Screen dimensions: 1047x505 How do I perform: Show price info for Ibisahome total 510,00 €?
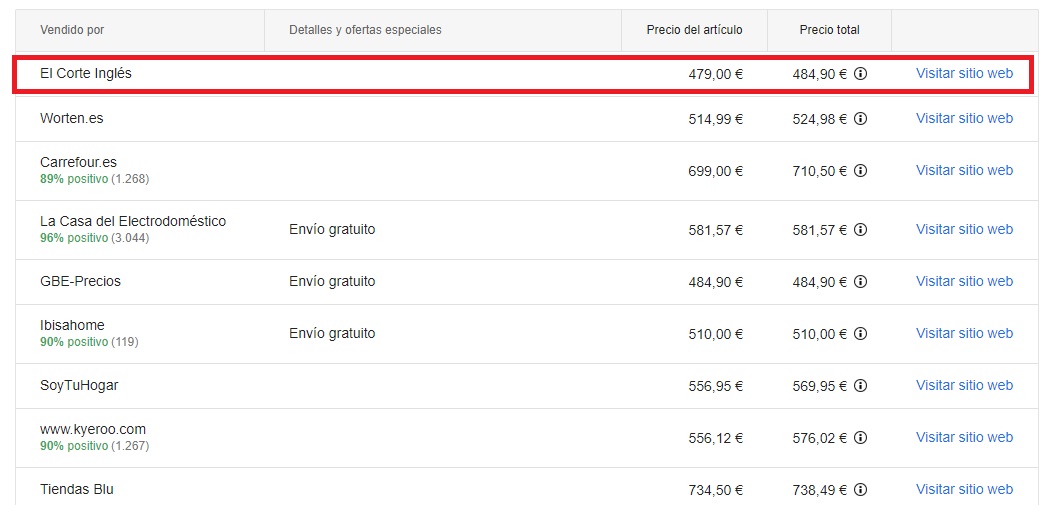coord(861,334)
